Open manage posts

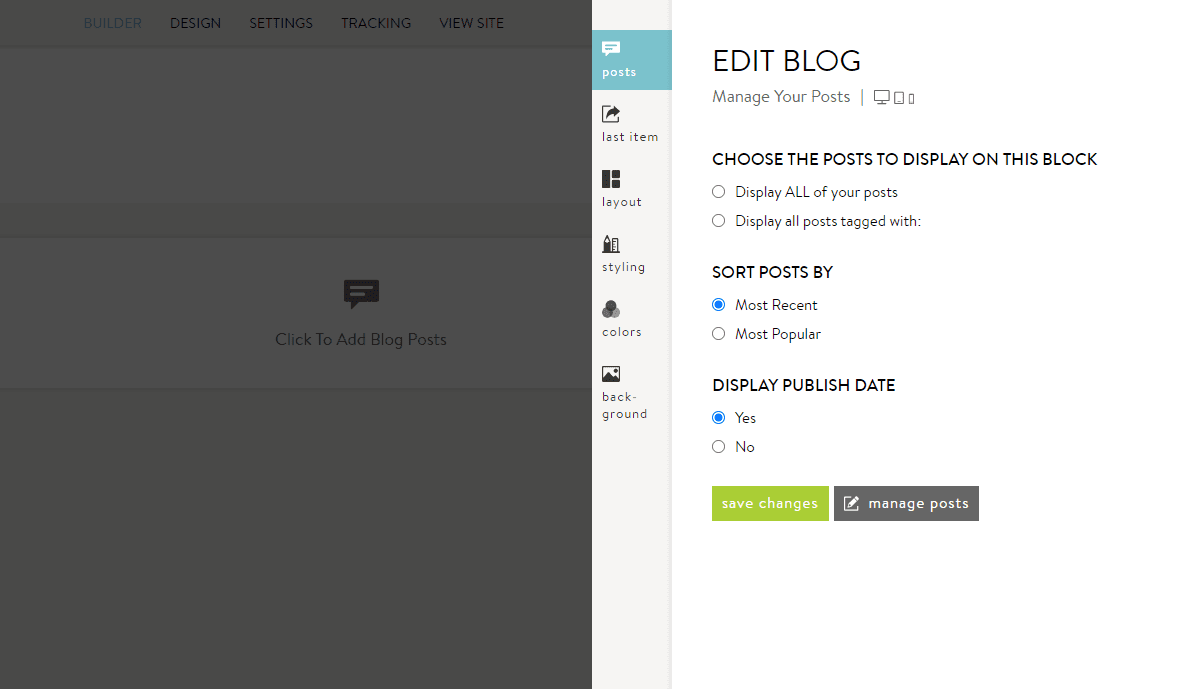(x=906, y=503)
